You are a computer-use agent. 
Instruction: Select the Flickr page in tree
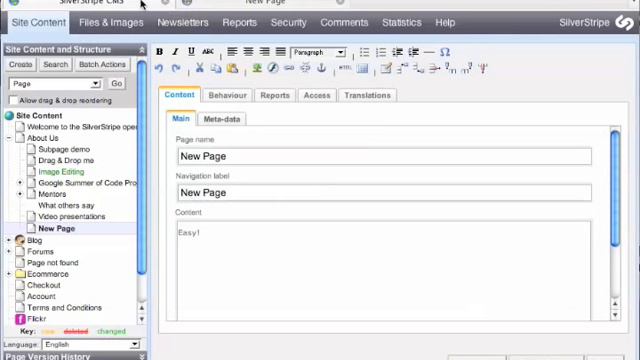pyautogui.click(x=36, y=319)
